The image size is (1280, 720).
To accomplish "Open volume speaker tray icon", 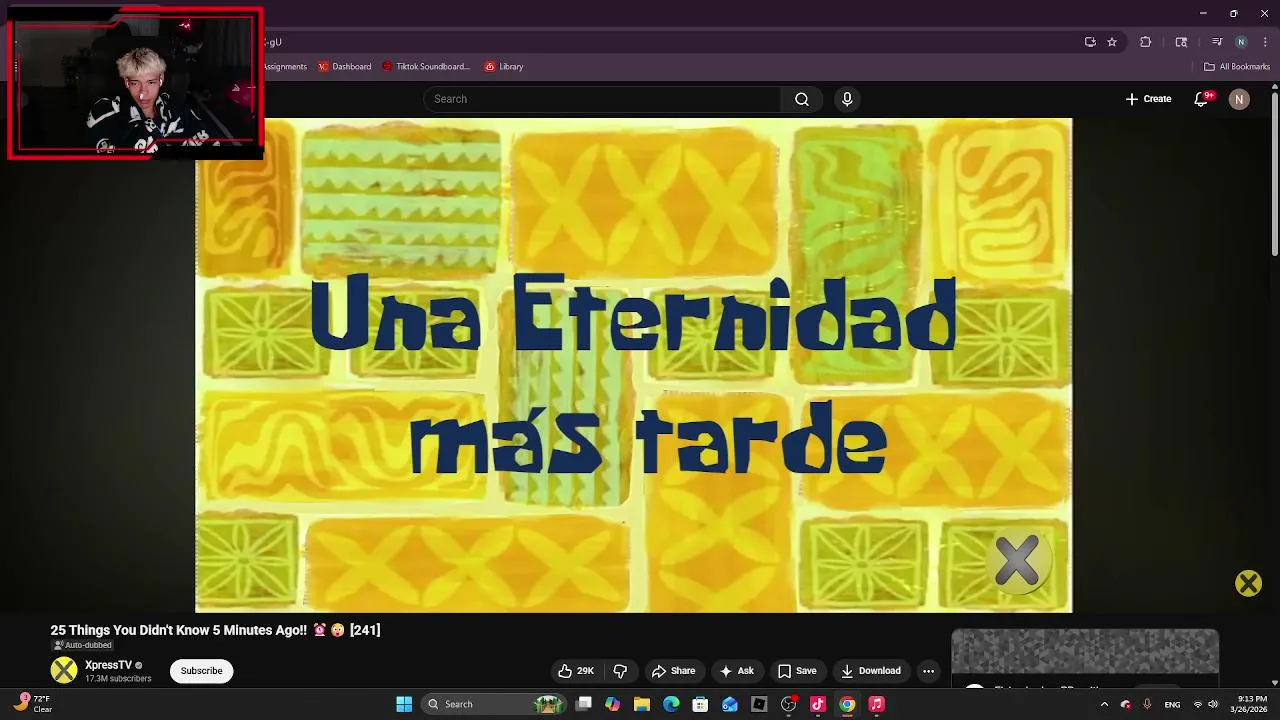I will (x=1213, y=704).
